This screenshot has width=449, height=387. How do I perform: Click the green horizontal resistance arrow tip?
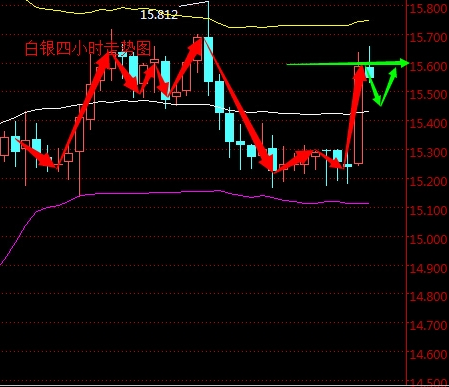coord(404,62)
